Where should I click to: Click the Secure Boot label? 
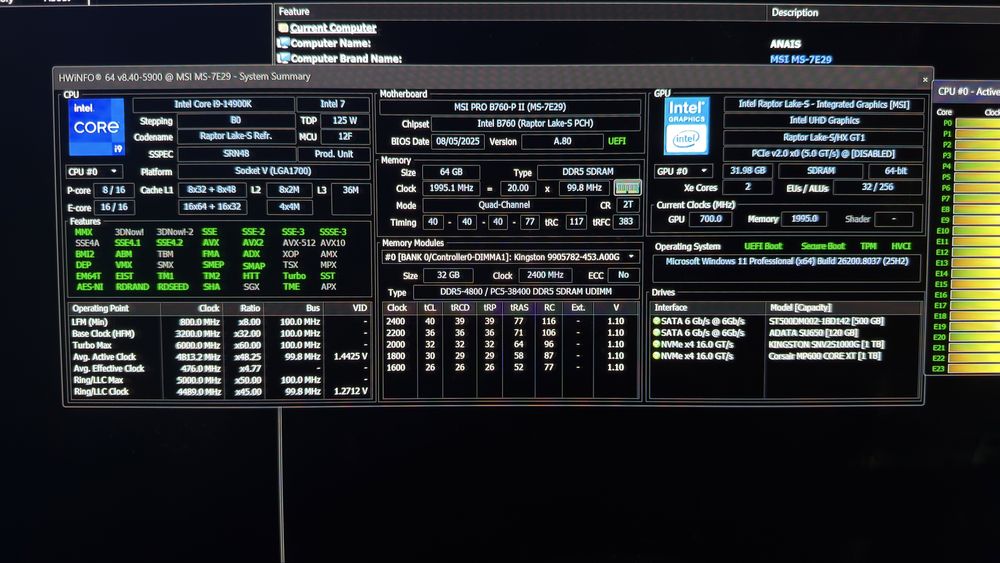(823, 246)
